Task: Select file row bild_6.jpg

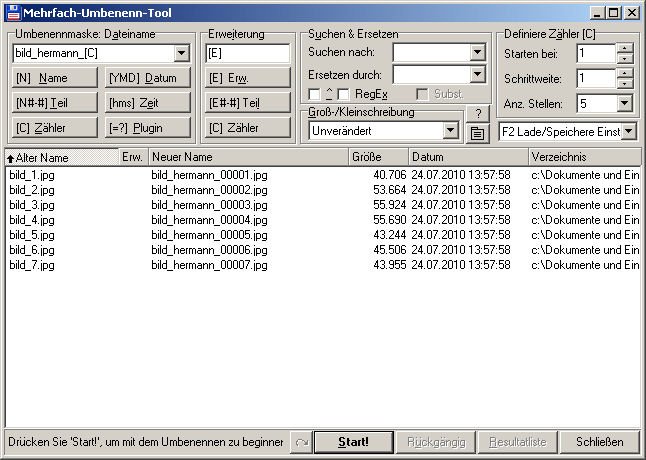Action: click(x=323, y=250)
